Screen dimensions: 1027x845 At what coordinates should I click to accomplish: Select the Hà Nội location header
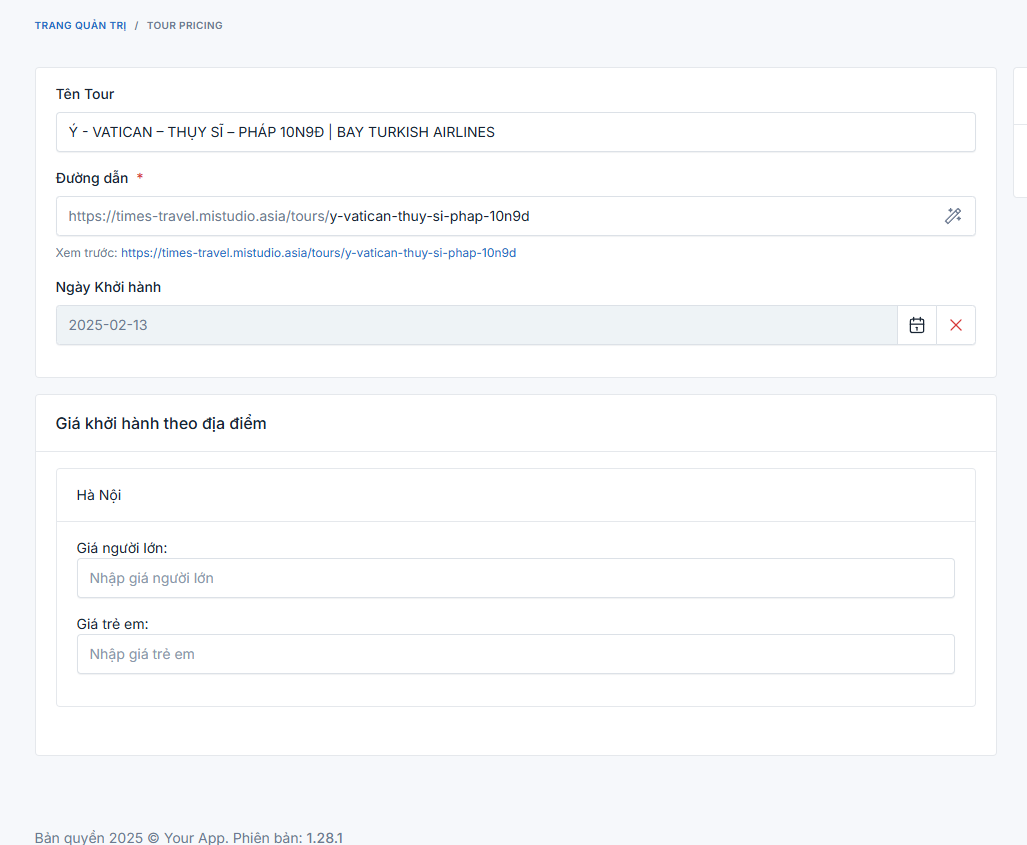click(x=99, y=495)
